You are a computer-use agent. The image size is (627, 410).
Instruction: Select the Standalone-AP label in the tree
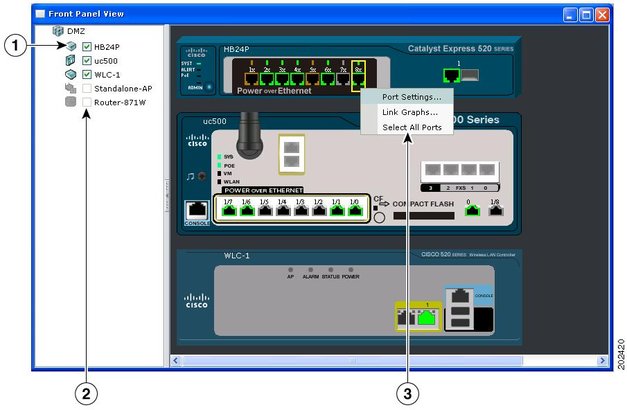[123, 88]
